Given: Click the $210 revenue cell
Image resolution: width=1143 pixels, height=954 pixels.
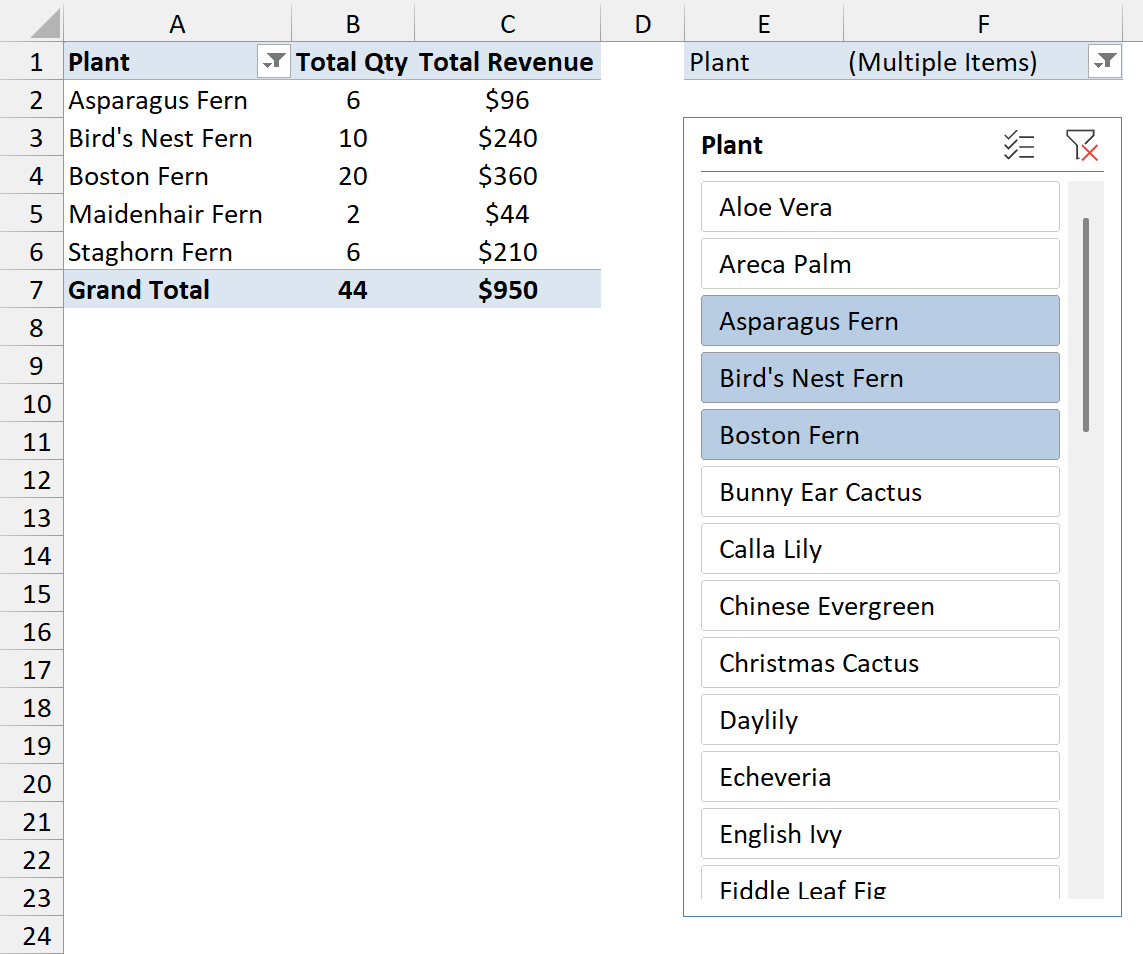Looking at the screenshot, I should 507,251.
